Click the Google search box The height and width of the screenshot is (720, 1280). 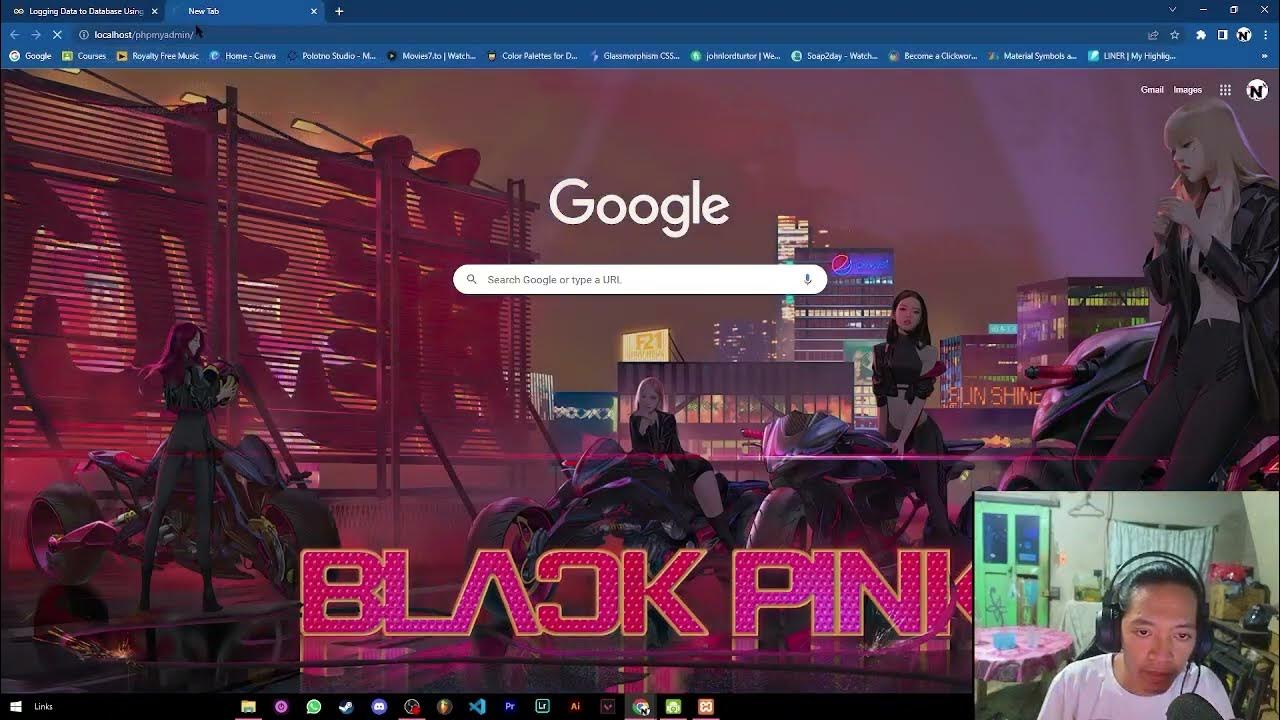[640, 280]
